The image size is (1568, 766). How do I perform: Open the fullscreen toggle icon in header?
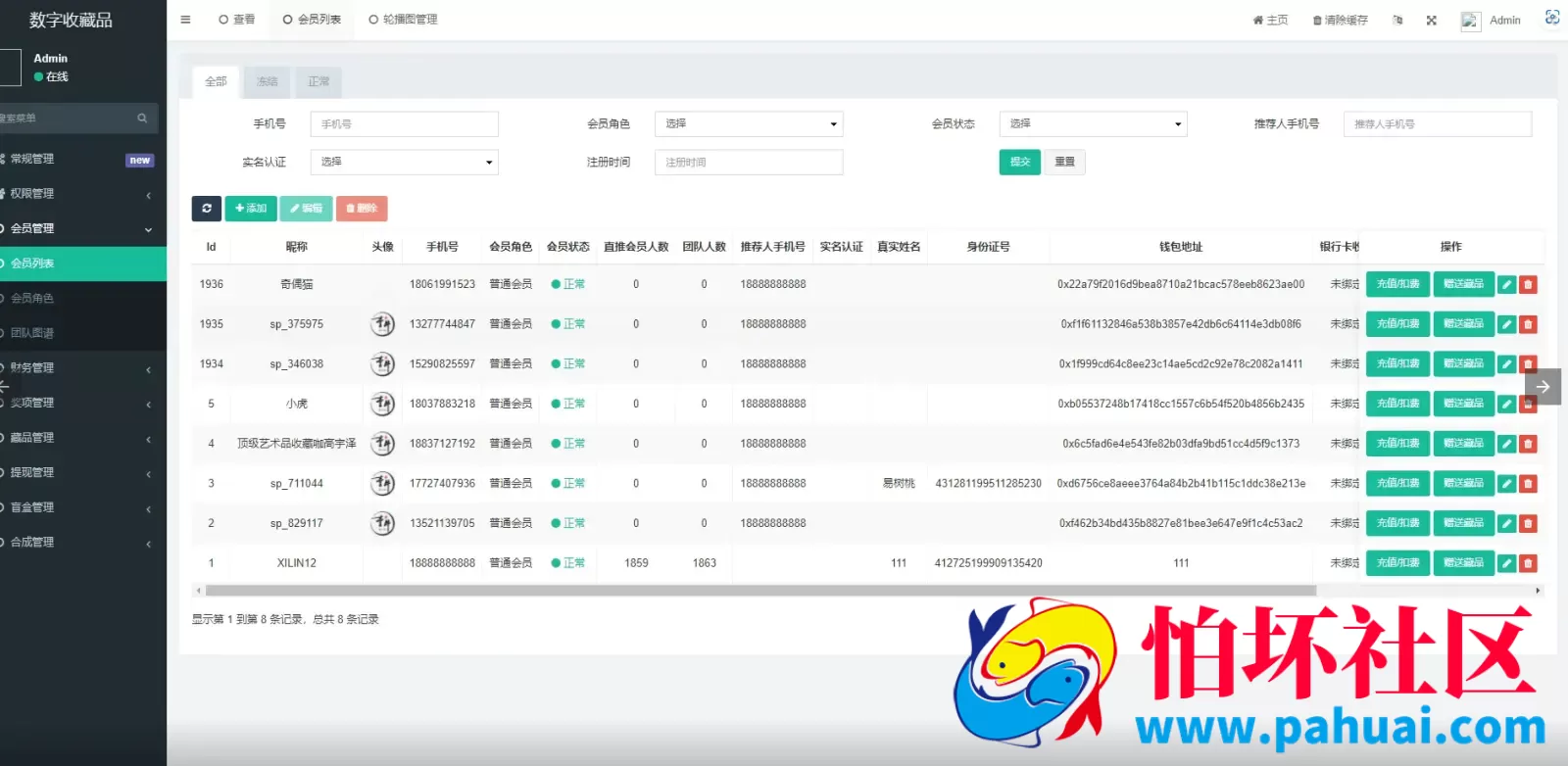pos(1431,20)
